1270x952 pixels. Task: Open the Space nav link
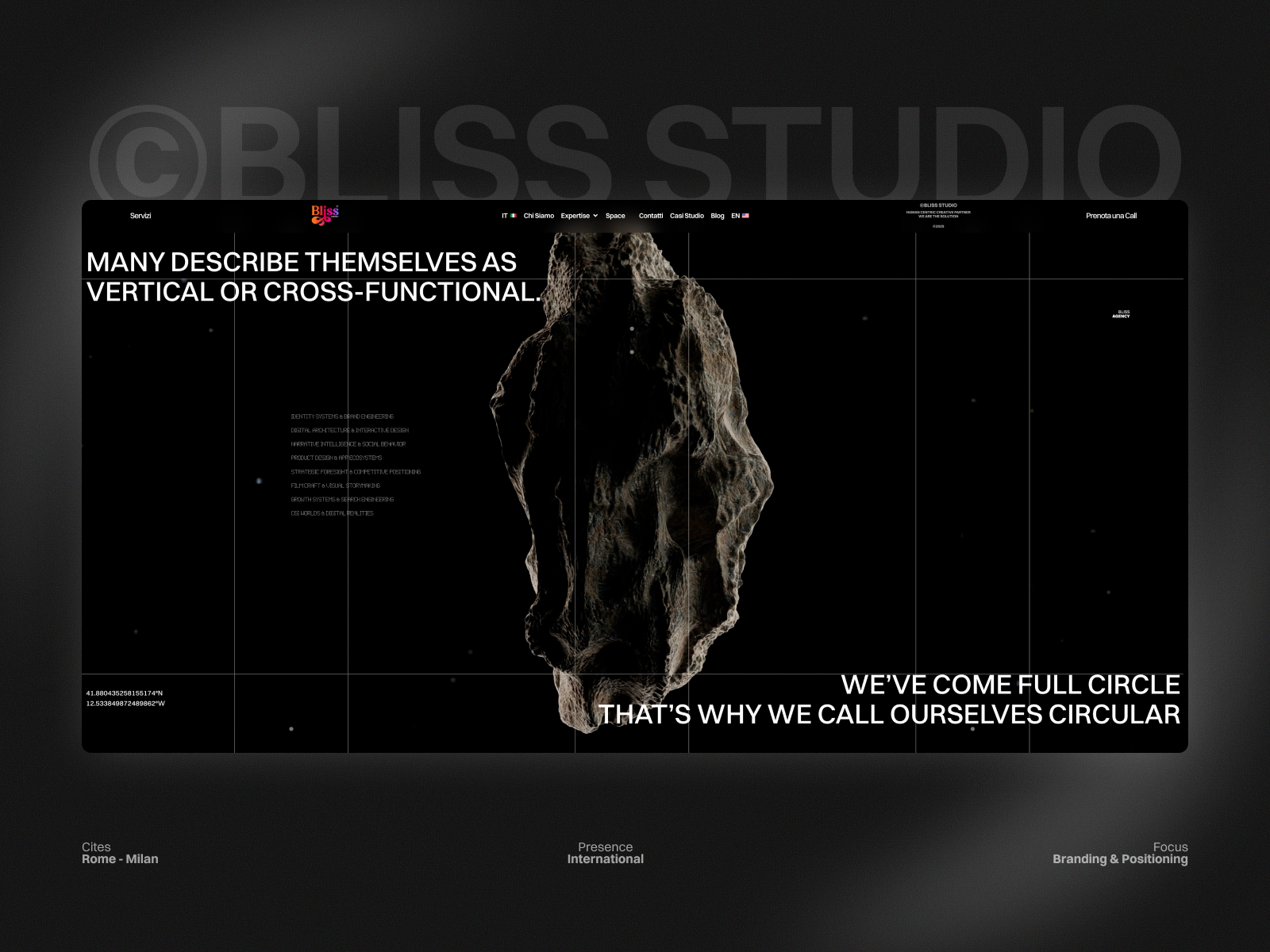[615, 216]
